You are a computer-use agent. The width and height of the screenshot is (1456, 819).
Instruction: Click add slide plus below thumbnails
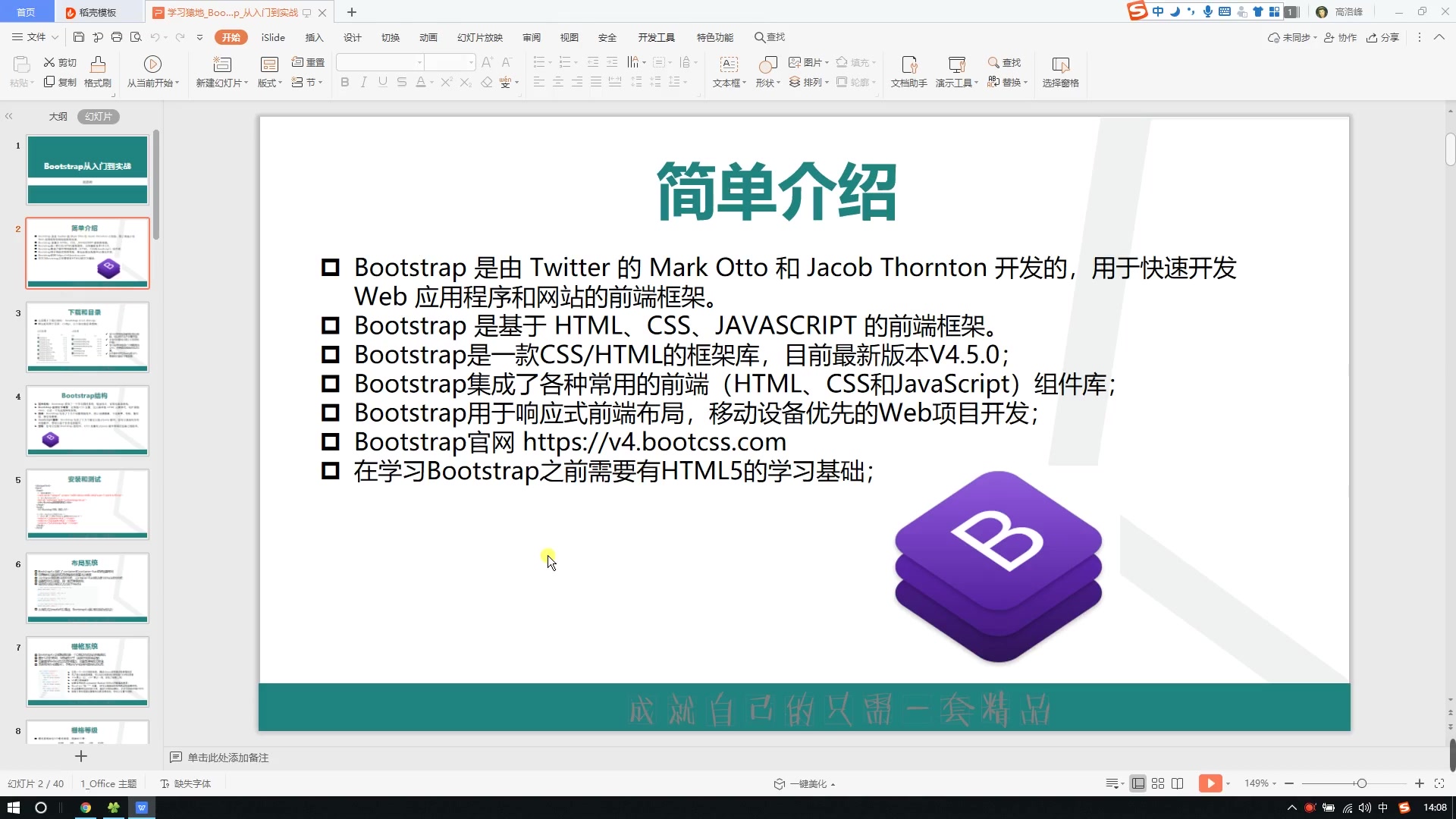coord(82,756)
